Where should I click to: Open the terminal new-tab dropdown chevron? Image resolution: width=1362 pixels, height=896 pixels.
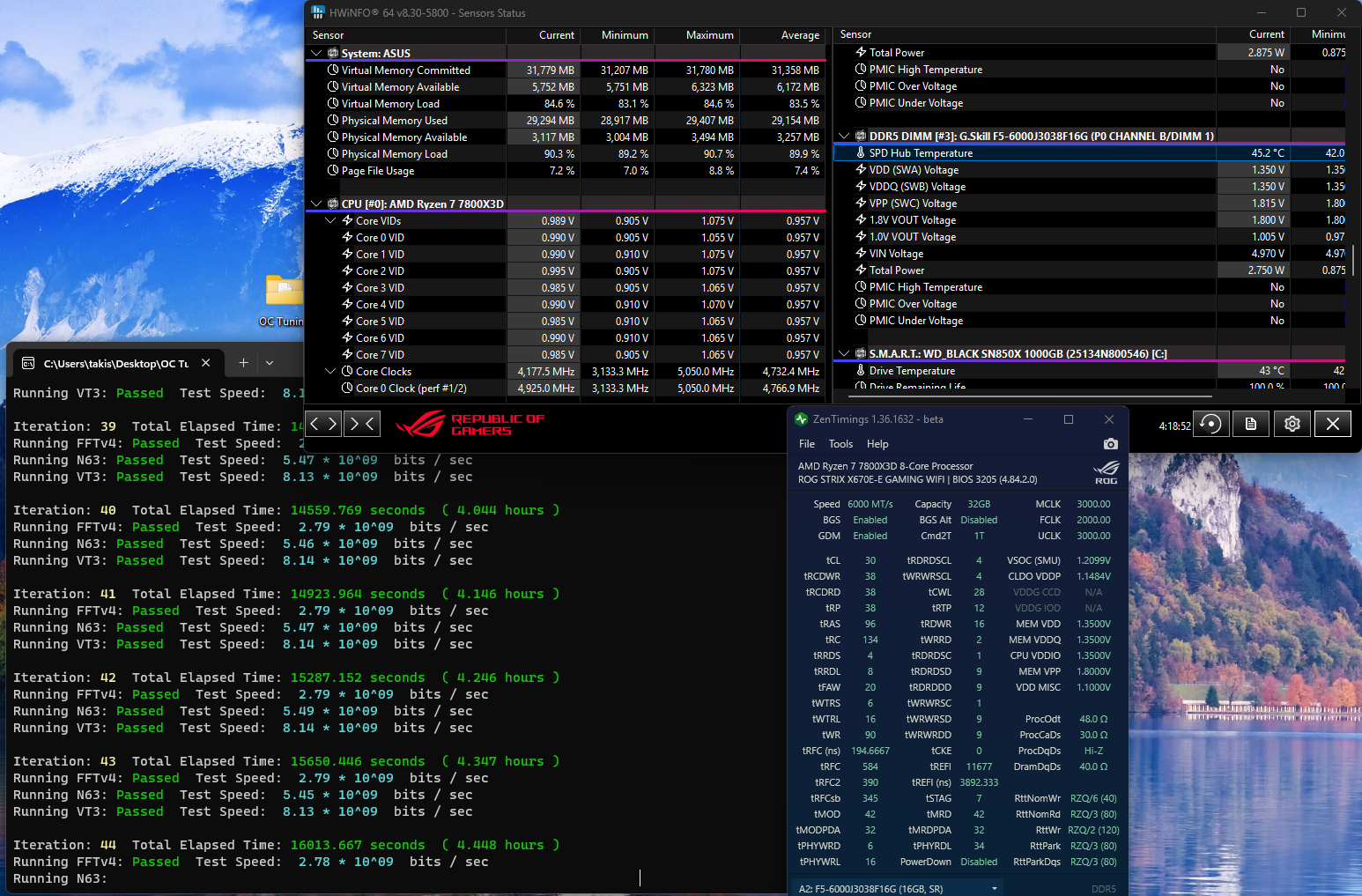point(270,362)
